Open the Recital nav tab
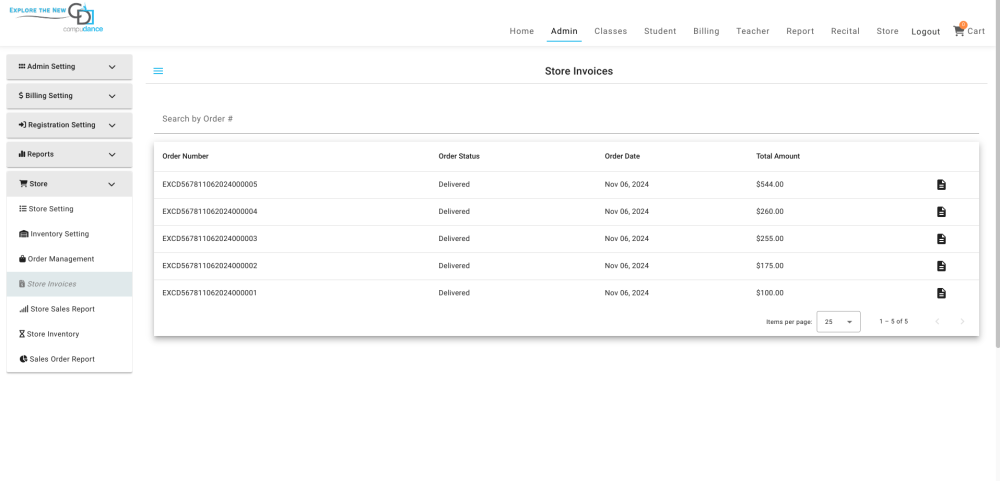The height and width of the screenshot is (481, 1000). (845, 31)
